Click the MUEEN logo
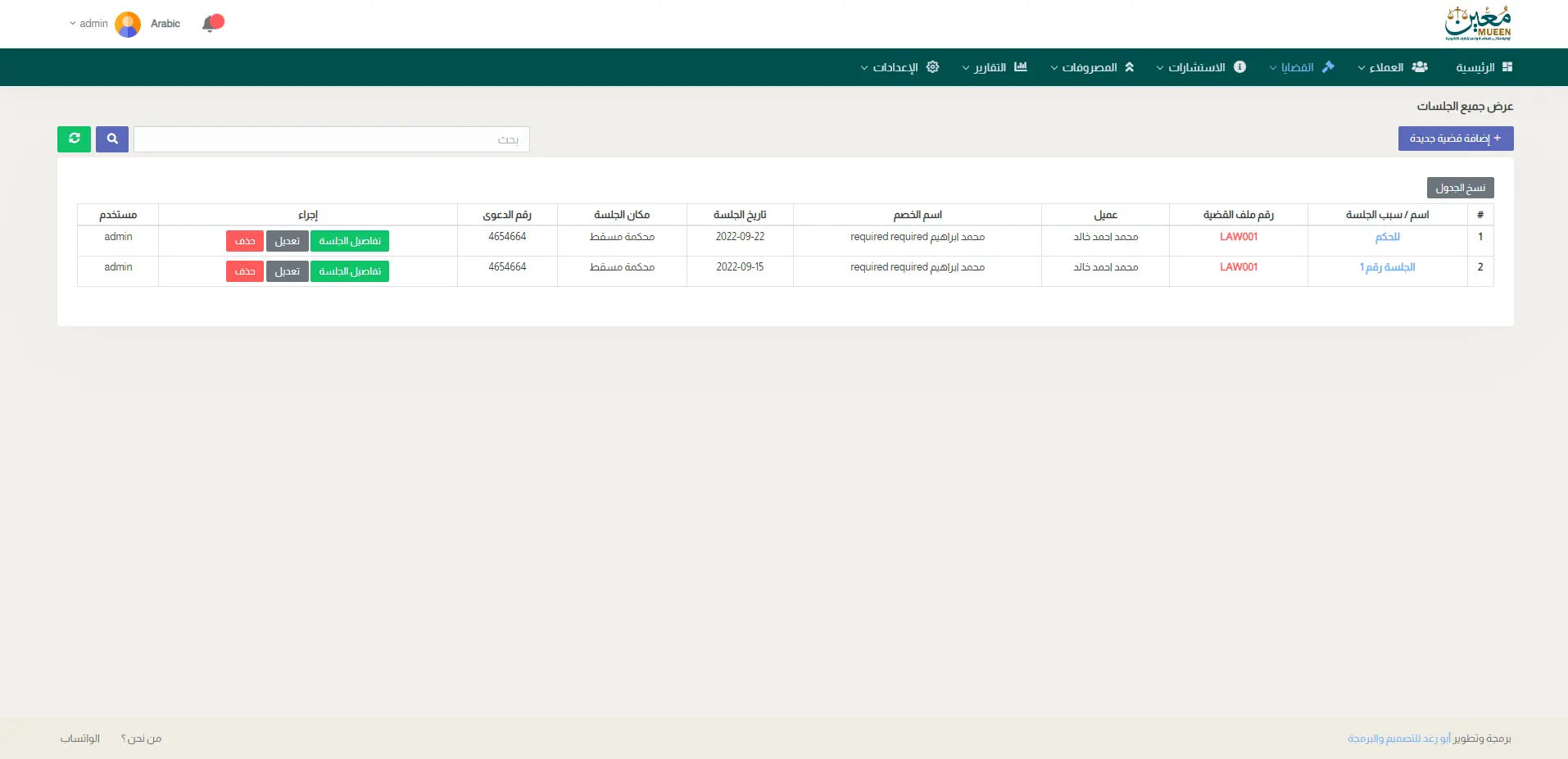The width and height of the screenshot is (1568, 759). (1478, 24)
